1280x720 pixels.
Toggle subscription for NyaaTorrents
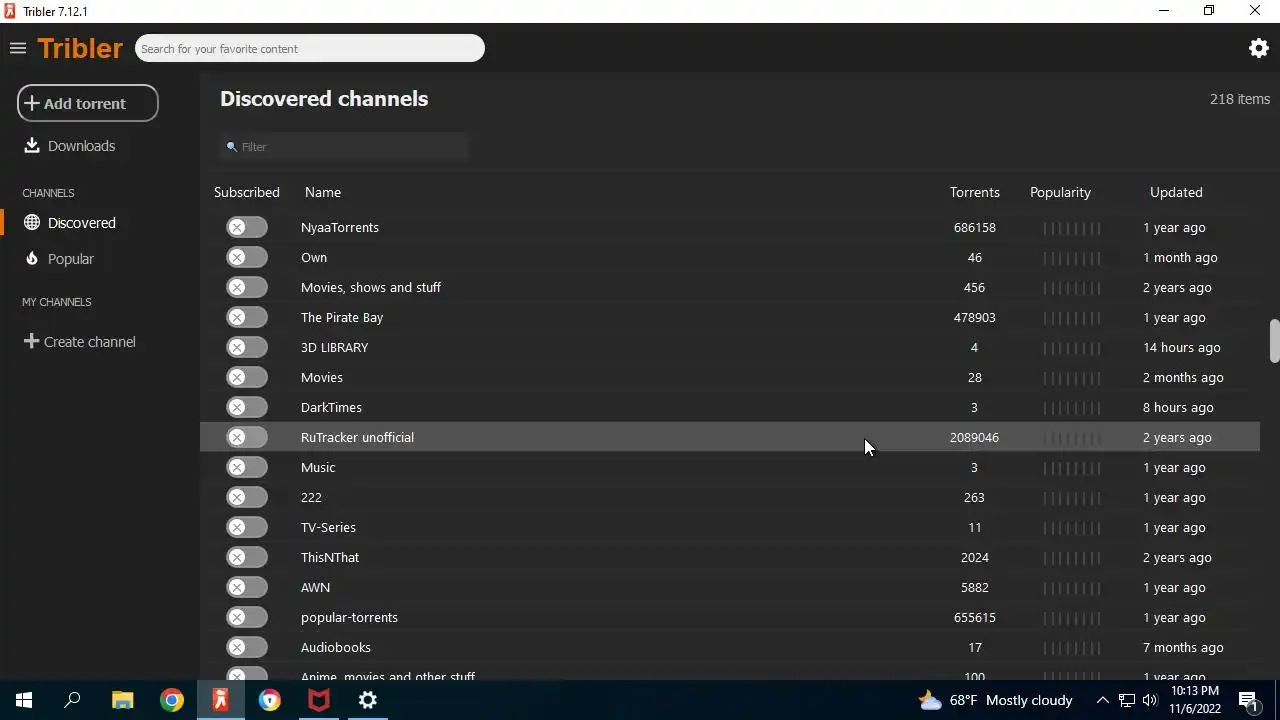[247, 227]
